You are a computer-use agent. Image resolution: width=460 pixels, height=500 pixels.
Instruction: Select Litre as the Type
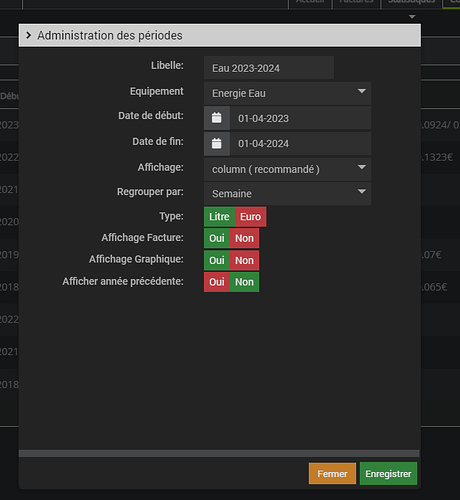point(219,217)
